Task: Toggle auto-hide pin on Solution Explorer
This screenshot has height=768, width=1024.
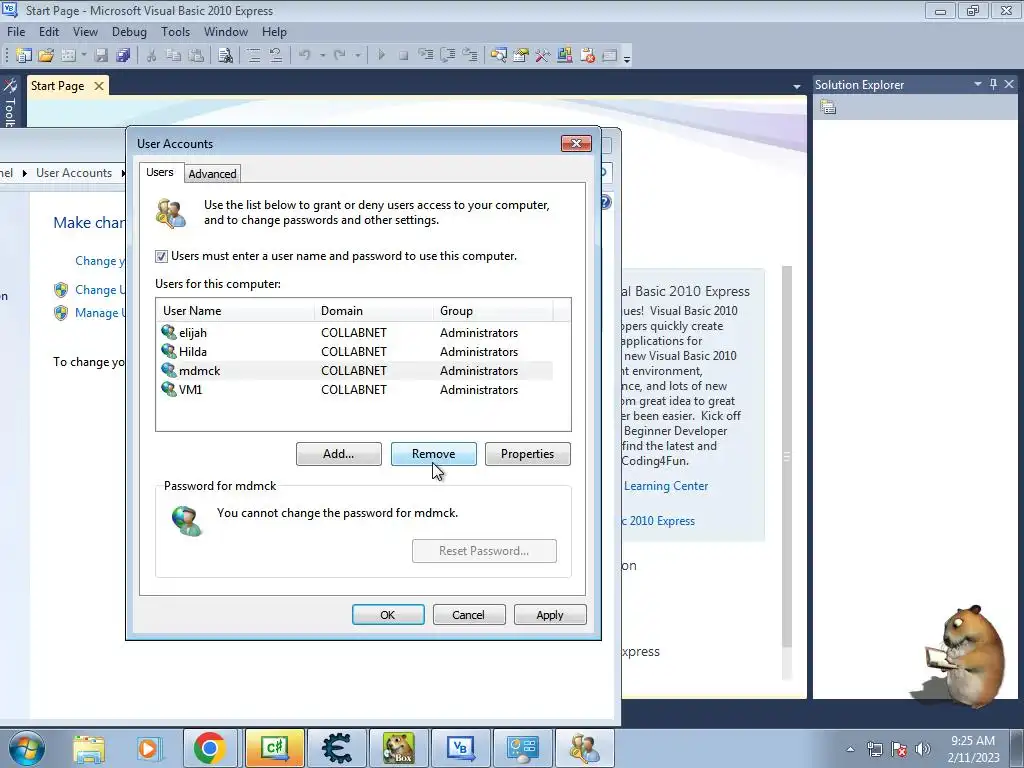Action: click(x=993, y=84)
